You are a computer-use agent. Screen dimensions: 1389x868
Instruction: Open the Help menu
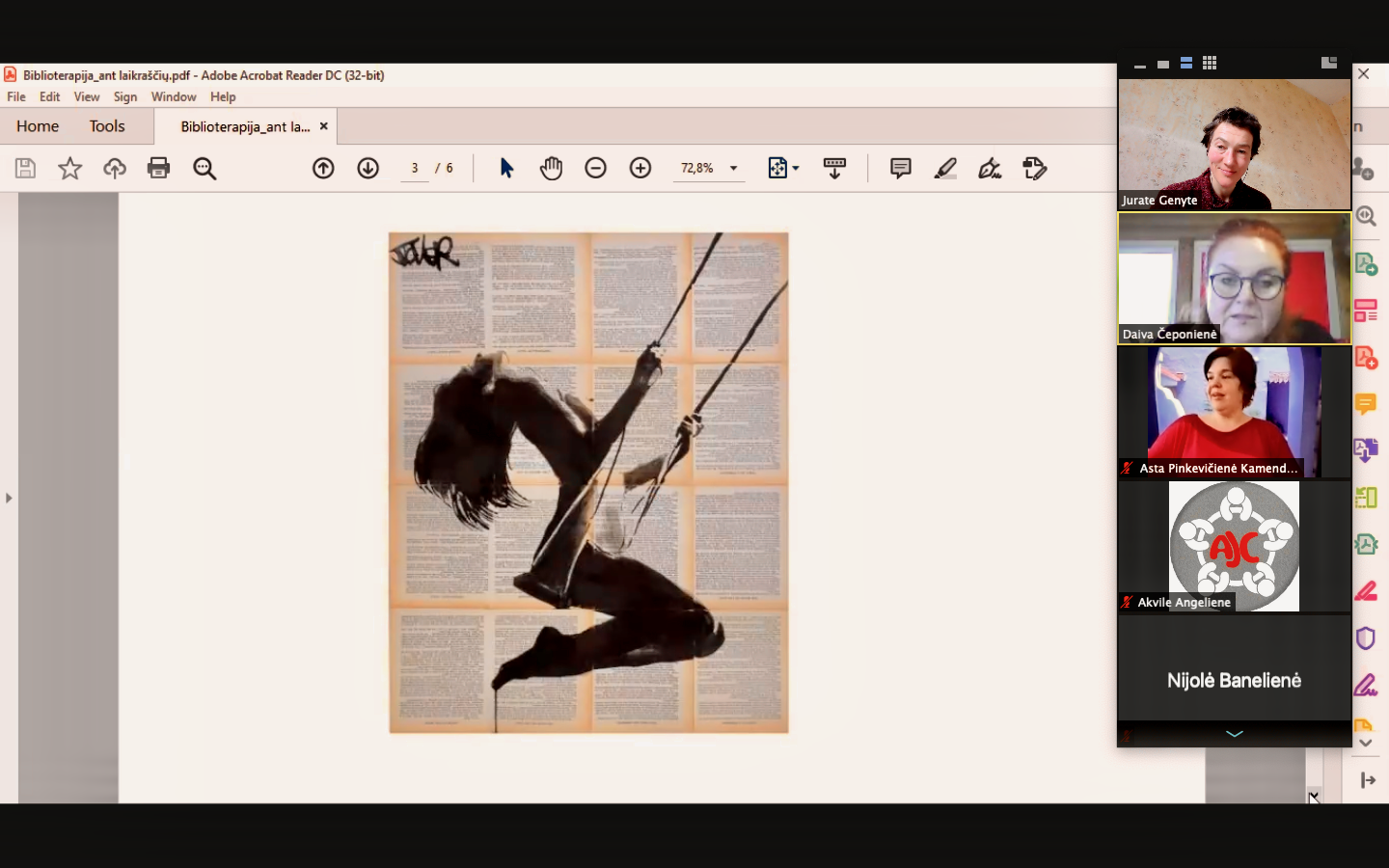tap(223, 96)
